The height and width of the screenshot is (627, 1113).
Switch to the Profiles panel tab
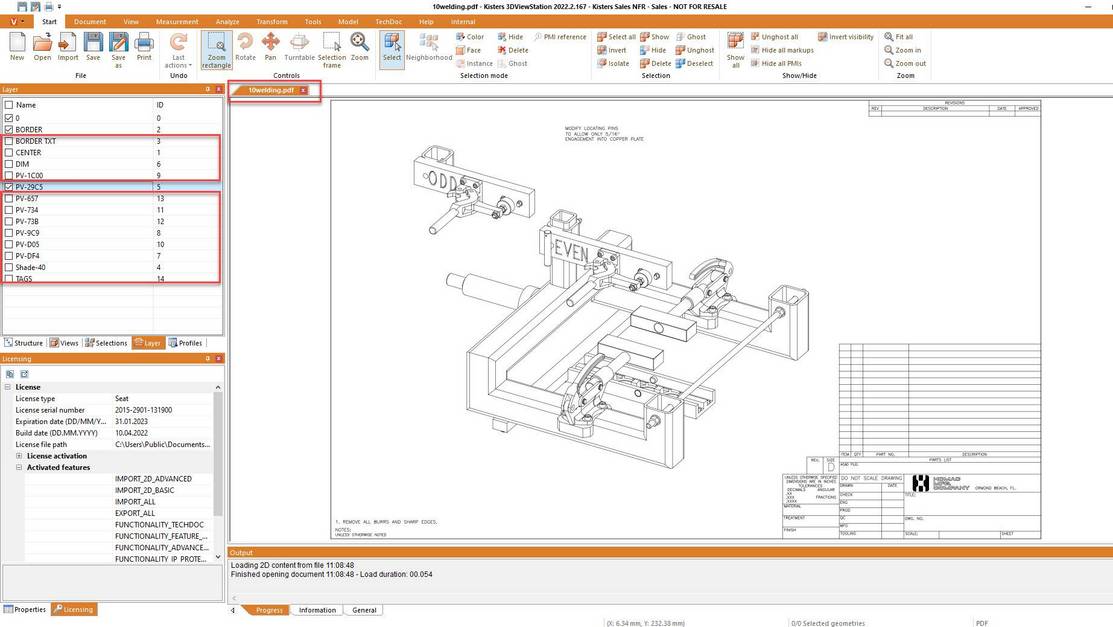coord(185,343)
